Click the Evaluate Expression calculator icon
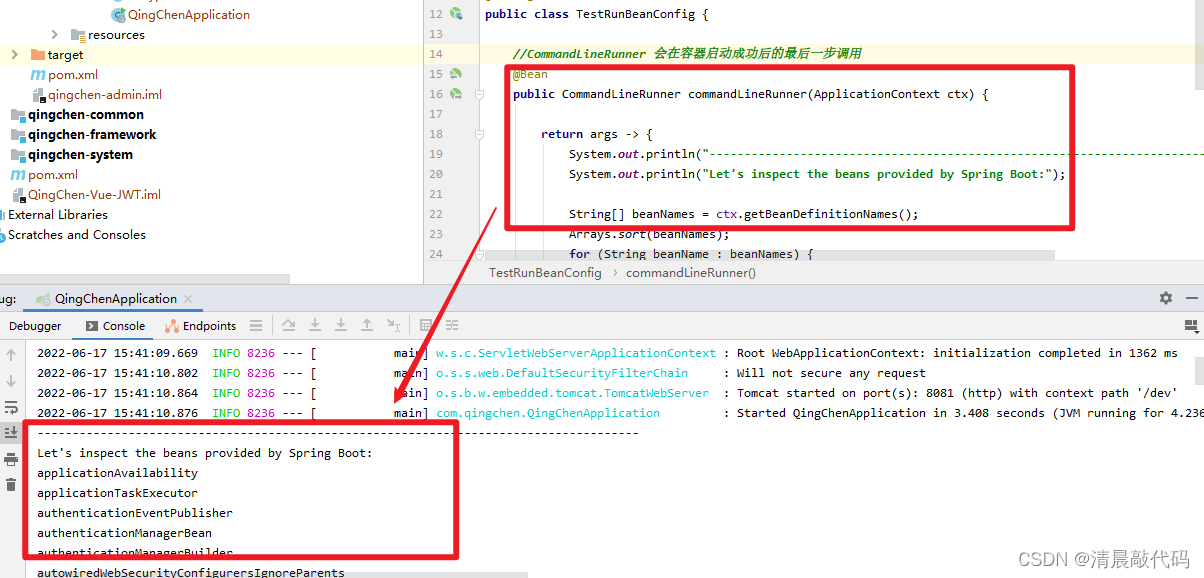 [426, 326]
